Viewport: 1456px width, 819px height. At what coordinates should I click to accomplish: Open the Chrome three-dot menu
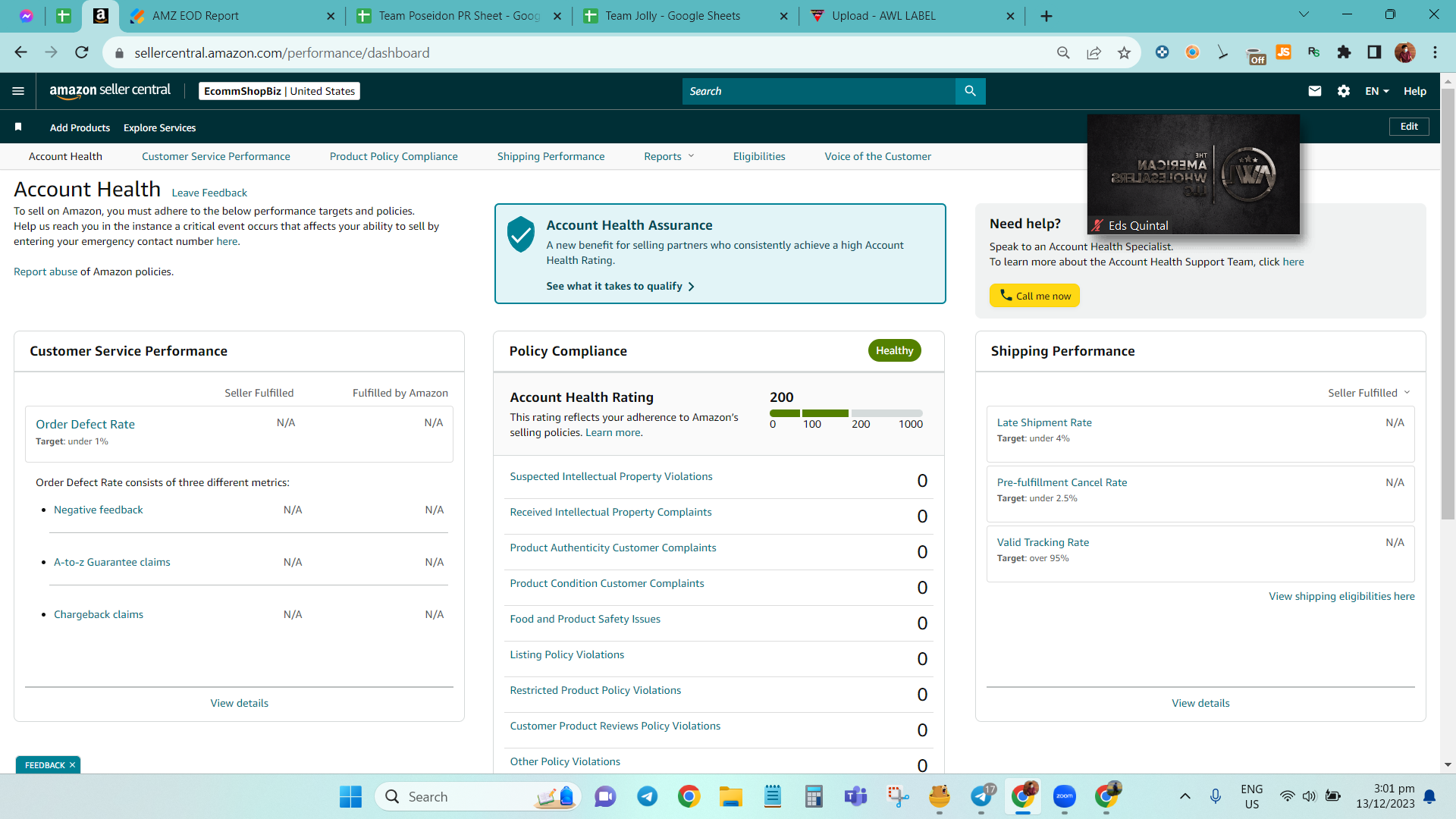point(1435,52)
